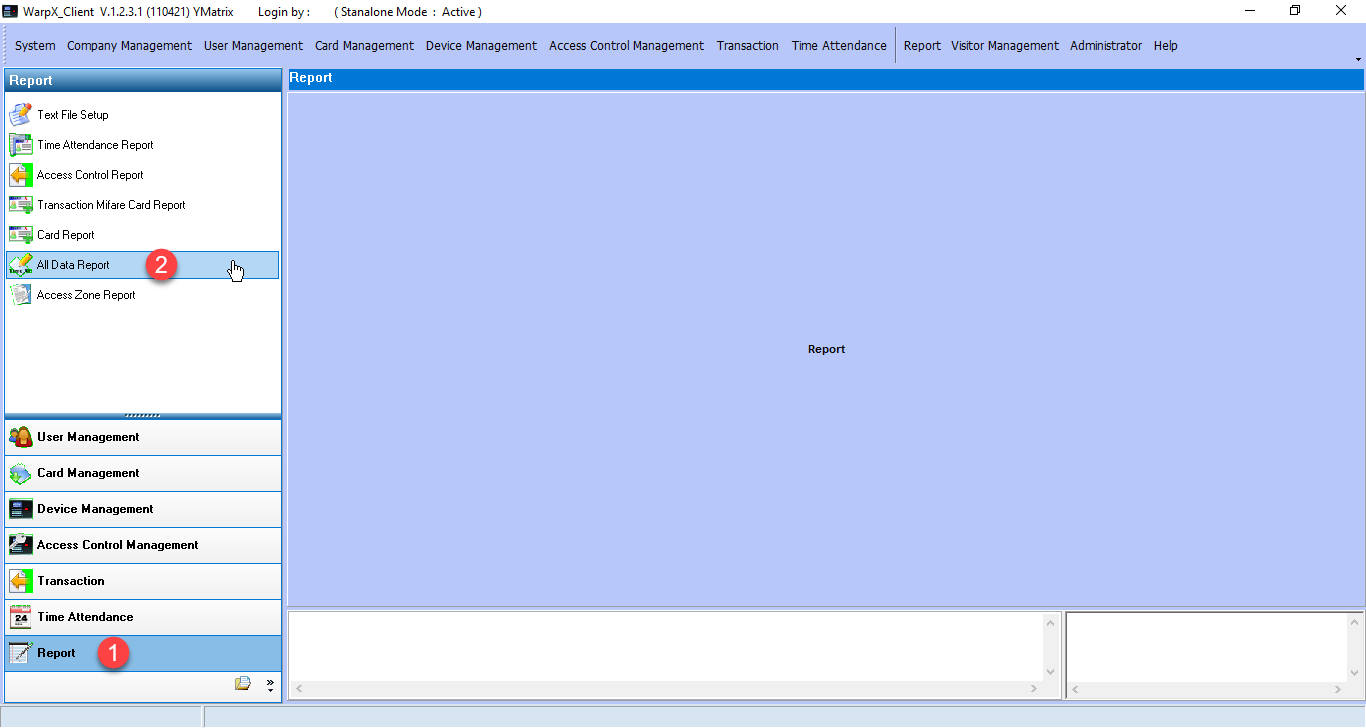Open the Time Attendance menu in the menu bar
1366x728 pixels.
839,45
